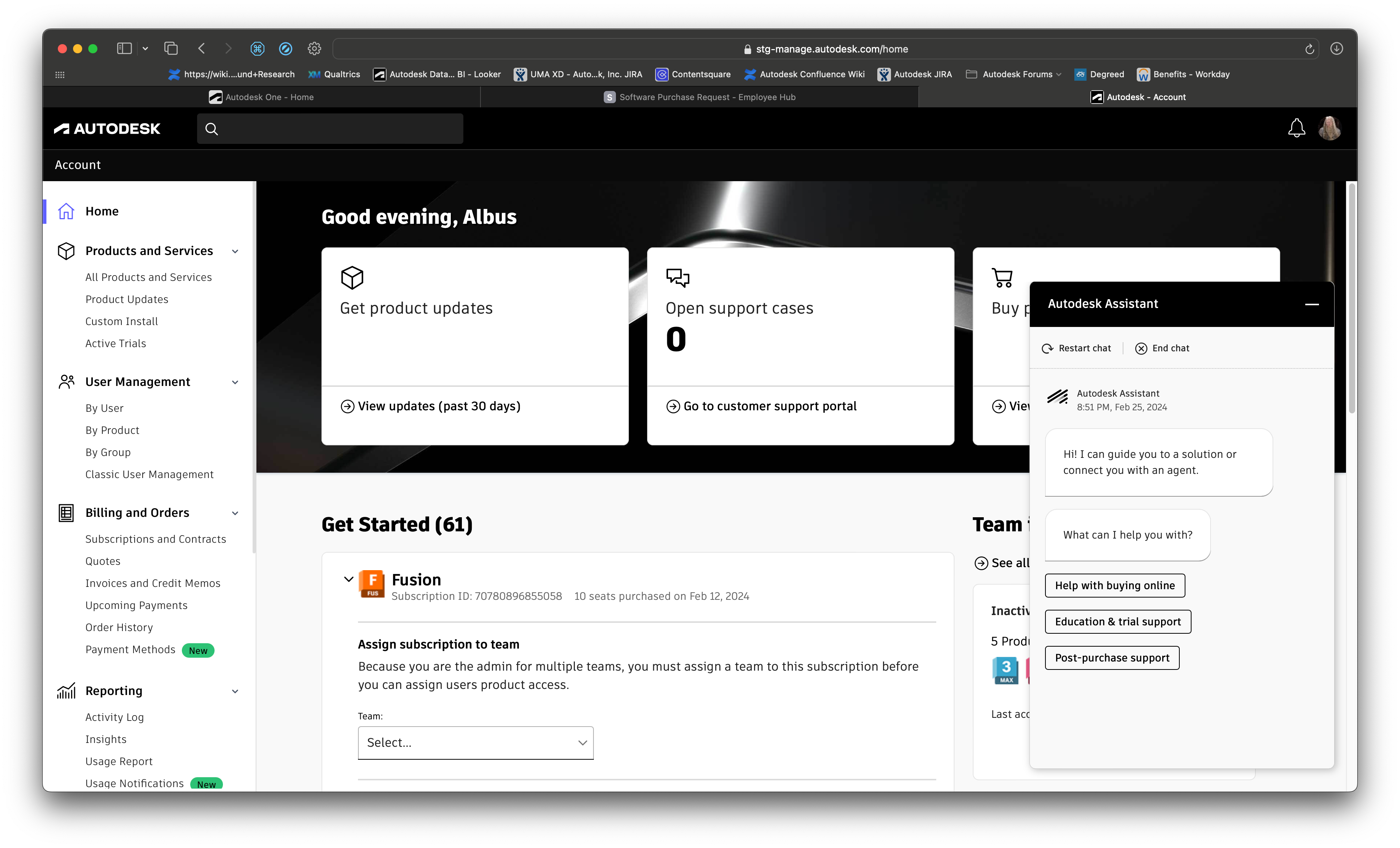Image resolution: width=1400 pixels, height=848 pixels.
Task: Collapse the Reporting section
Action: 235,692
